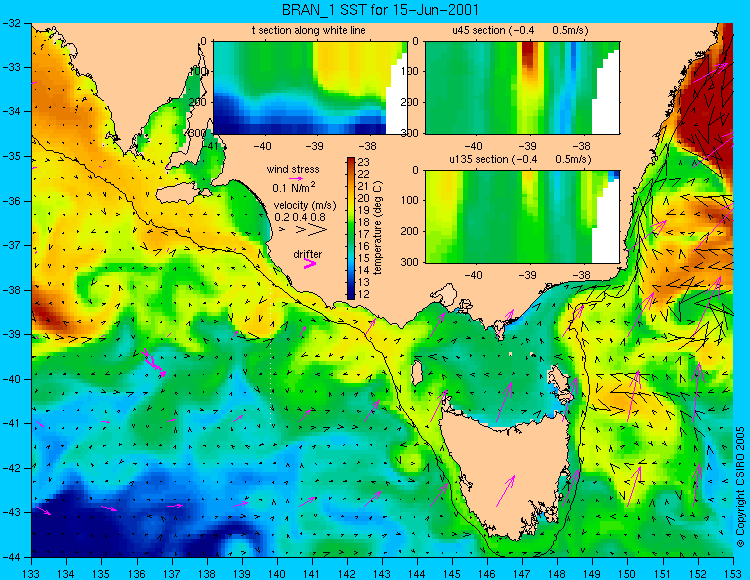750x580 pixels.
Task: Click longitude axis label 153
Action: (x=733, y=573)
